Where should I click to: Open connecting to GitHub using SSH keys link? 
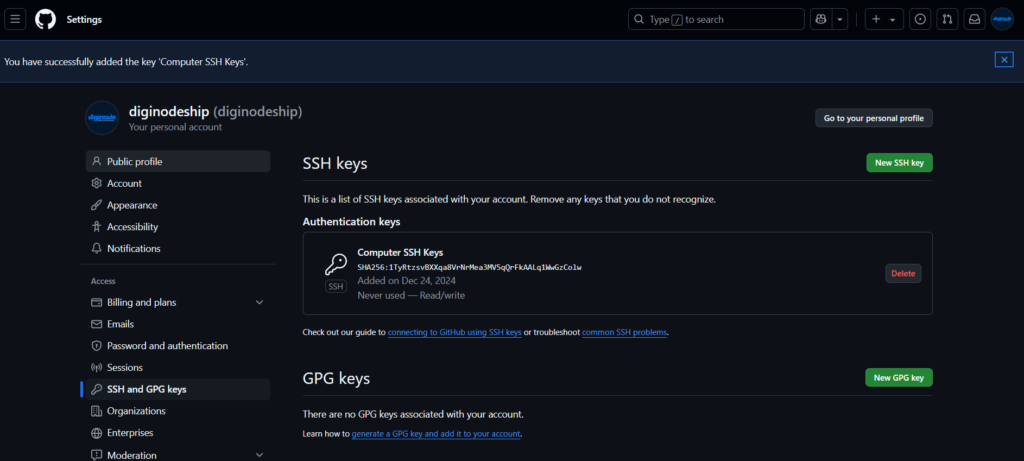click(455, 332)
